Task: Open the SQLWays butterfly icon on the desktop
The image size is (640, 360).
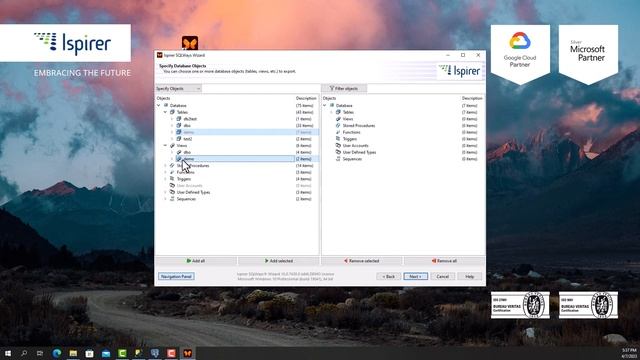Action: pos(190,43)
